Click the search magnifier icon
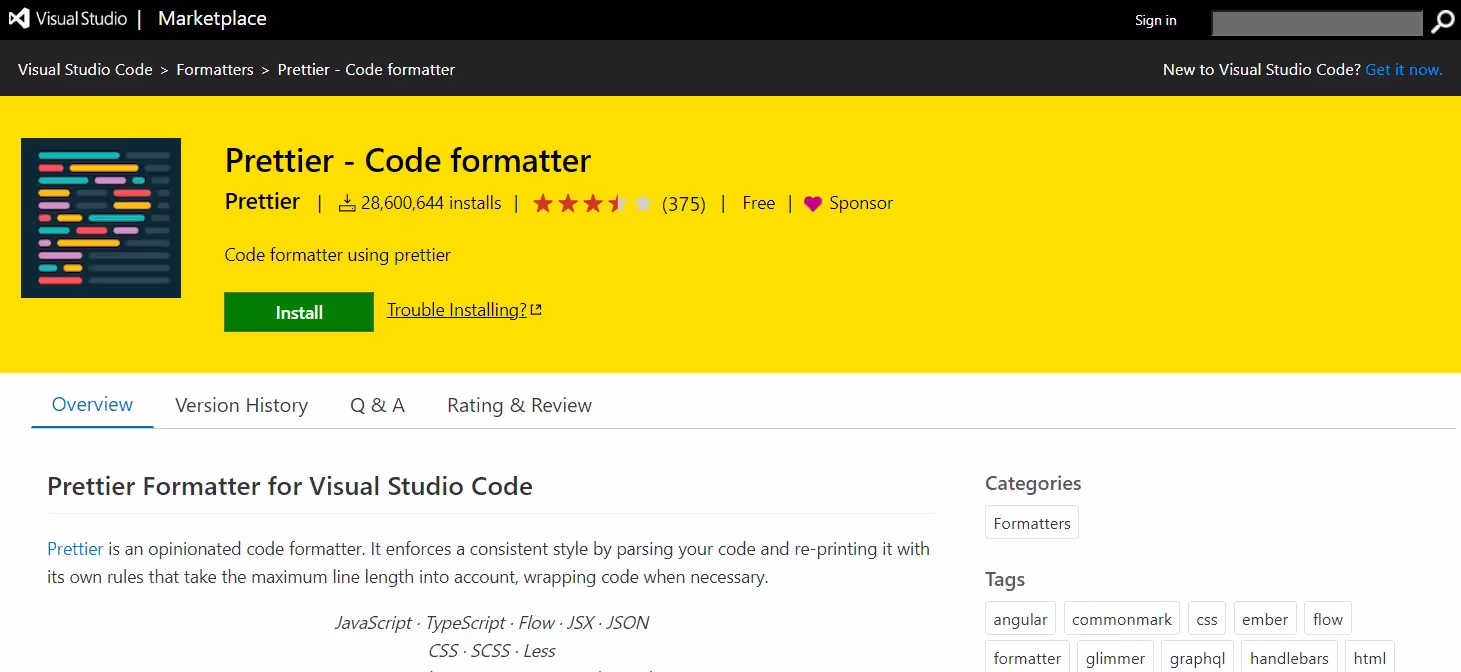1461x672 pixels. (1442, 21)
